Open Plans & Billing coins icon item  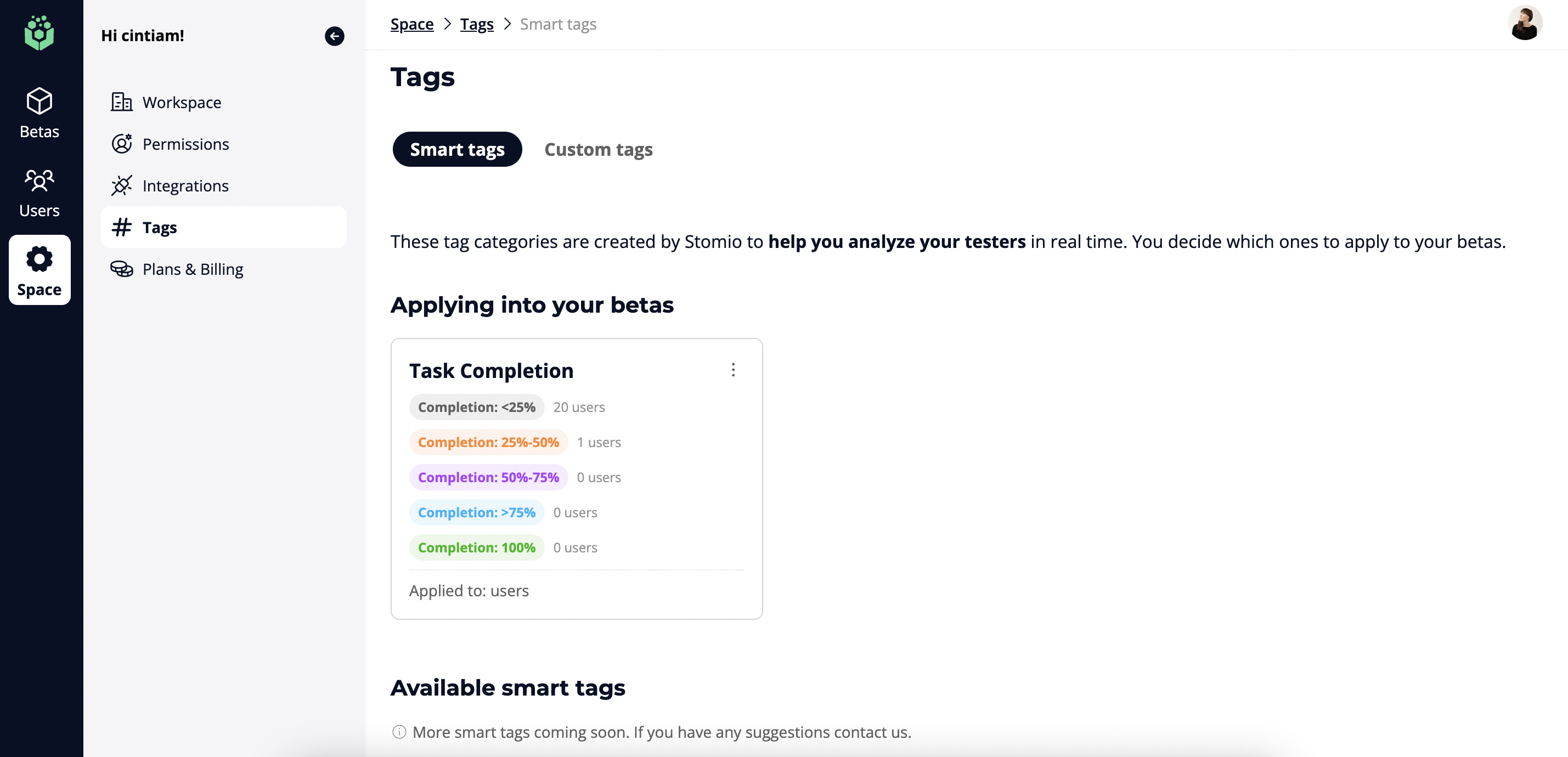(121, 269)
